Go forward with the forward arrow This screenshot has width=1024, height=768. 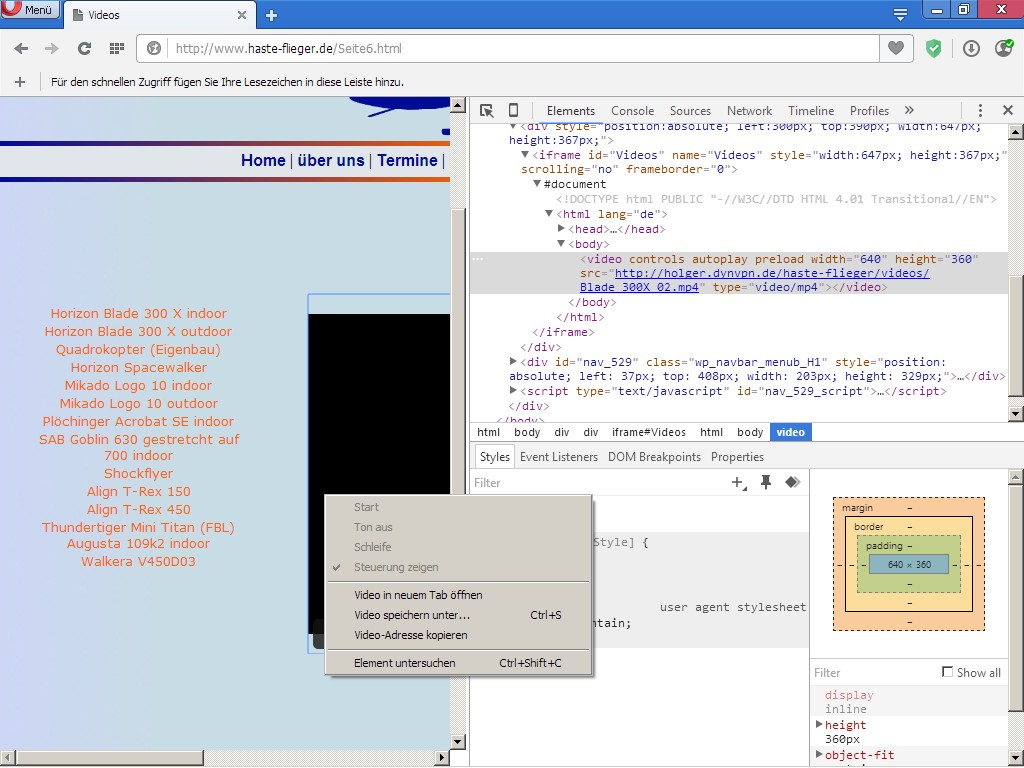pos(52,48)
